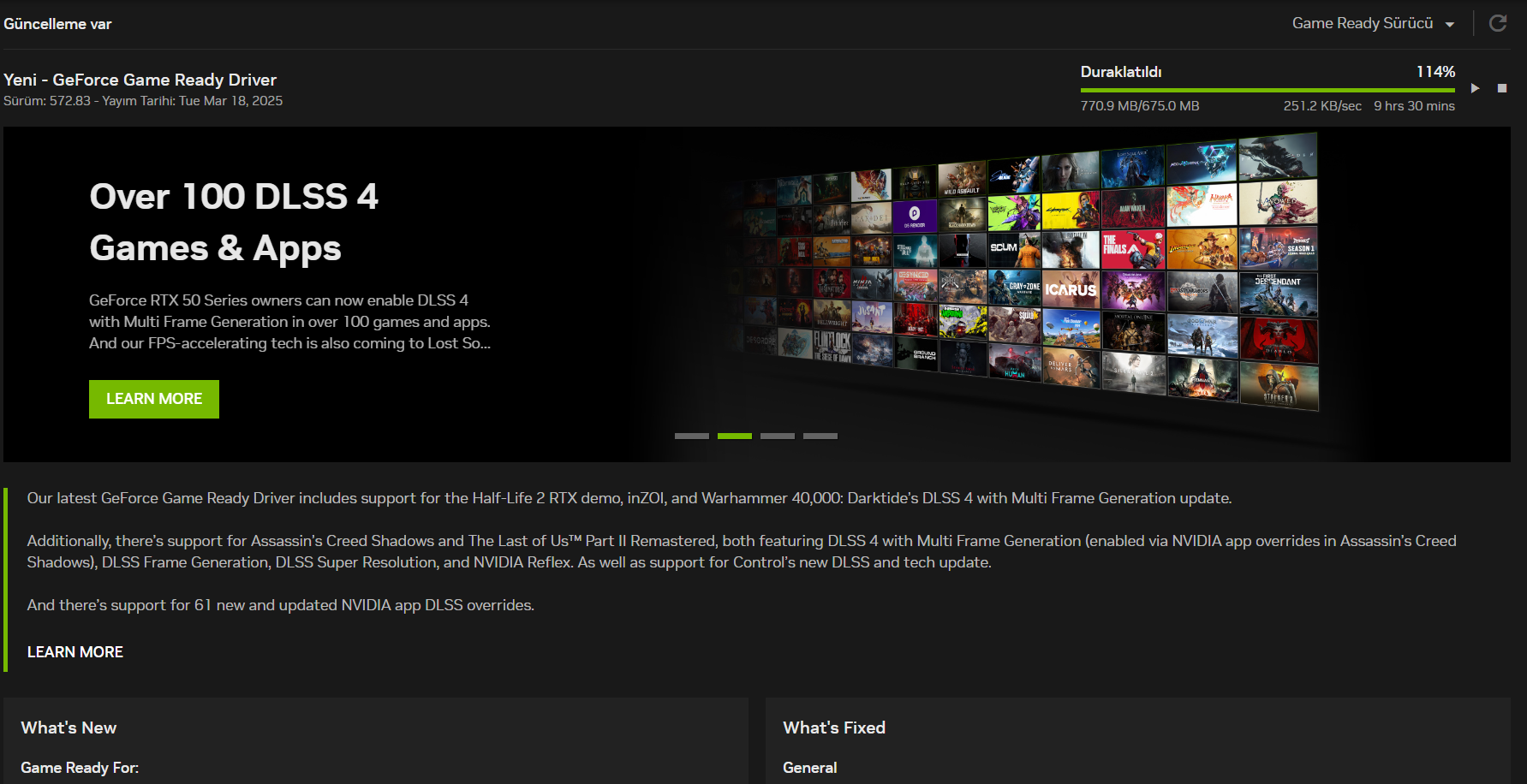Click the "GeForce RTX 50 Series owners" banner description
This screenshot has width=1527, height=784.
click(289, 322)
